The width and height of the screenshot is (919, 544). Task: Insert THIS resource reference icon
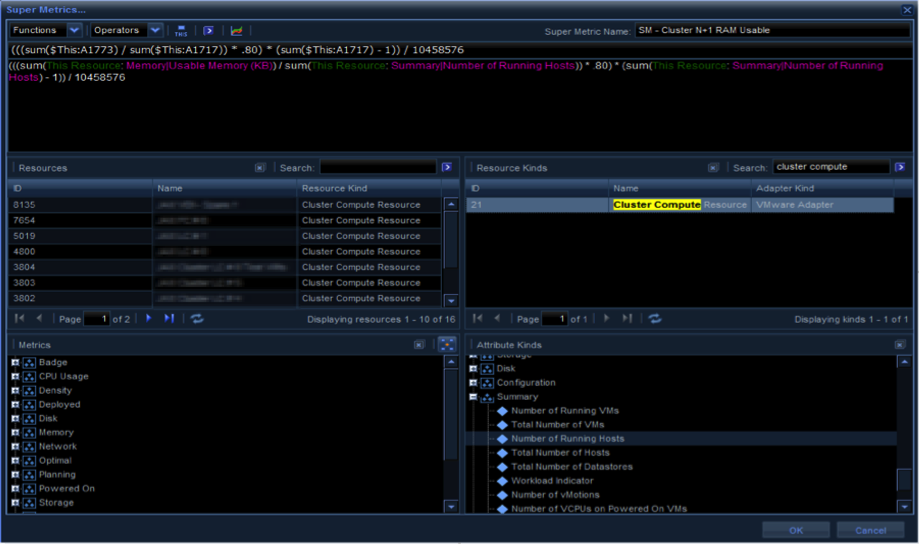click(181, 31)
